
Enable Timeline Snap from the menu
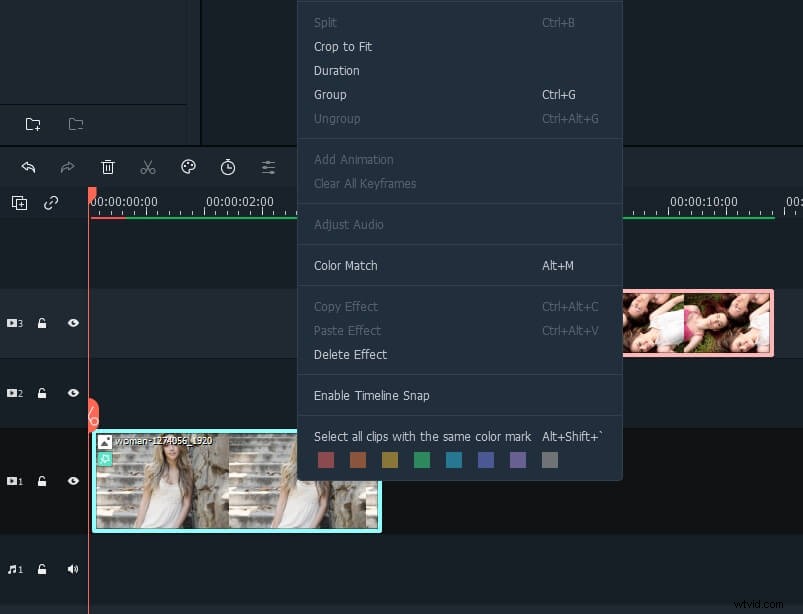tap(371, 395)
